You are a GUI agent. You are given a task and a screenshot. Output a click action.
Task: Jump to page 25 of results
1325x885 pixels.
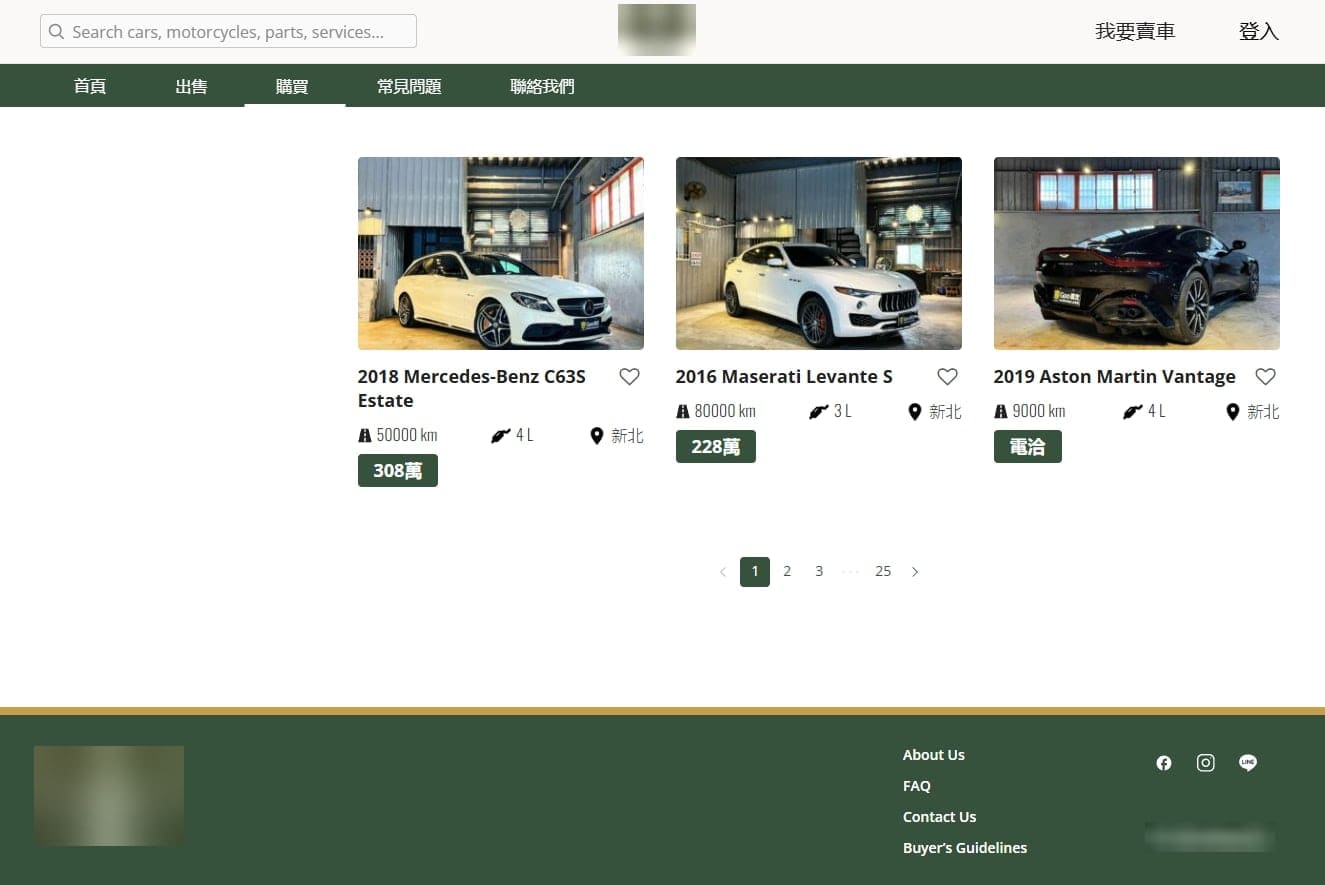(883, 572)
